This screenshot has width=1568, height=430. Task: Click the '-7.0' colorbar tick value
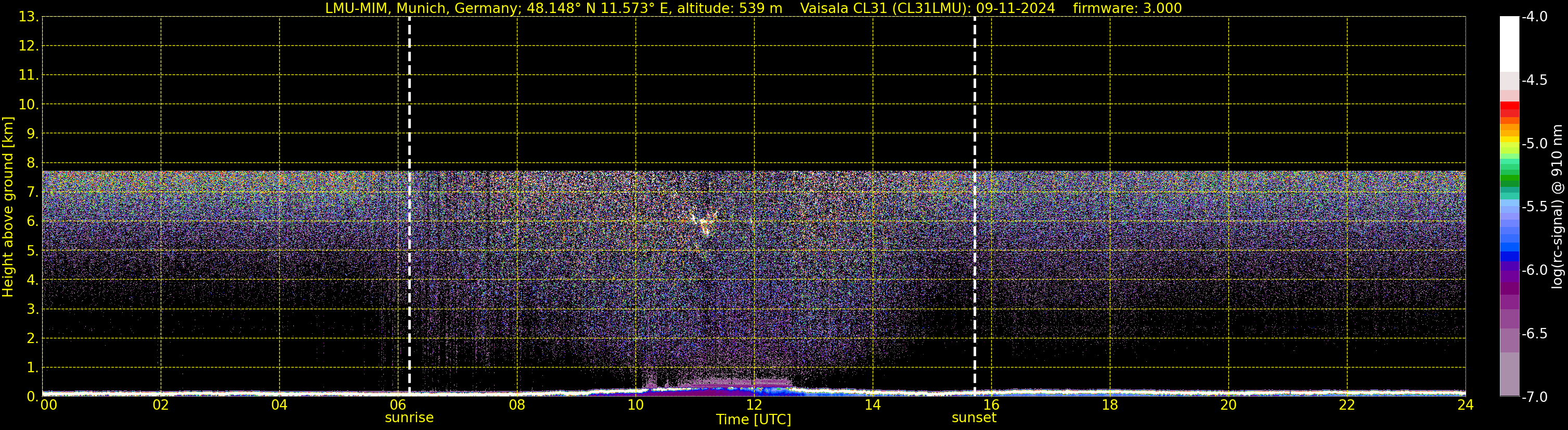tap(1534, 397)
